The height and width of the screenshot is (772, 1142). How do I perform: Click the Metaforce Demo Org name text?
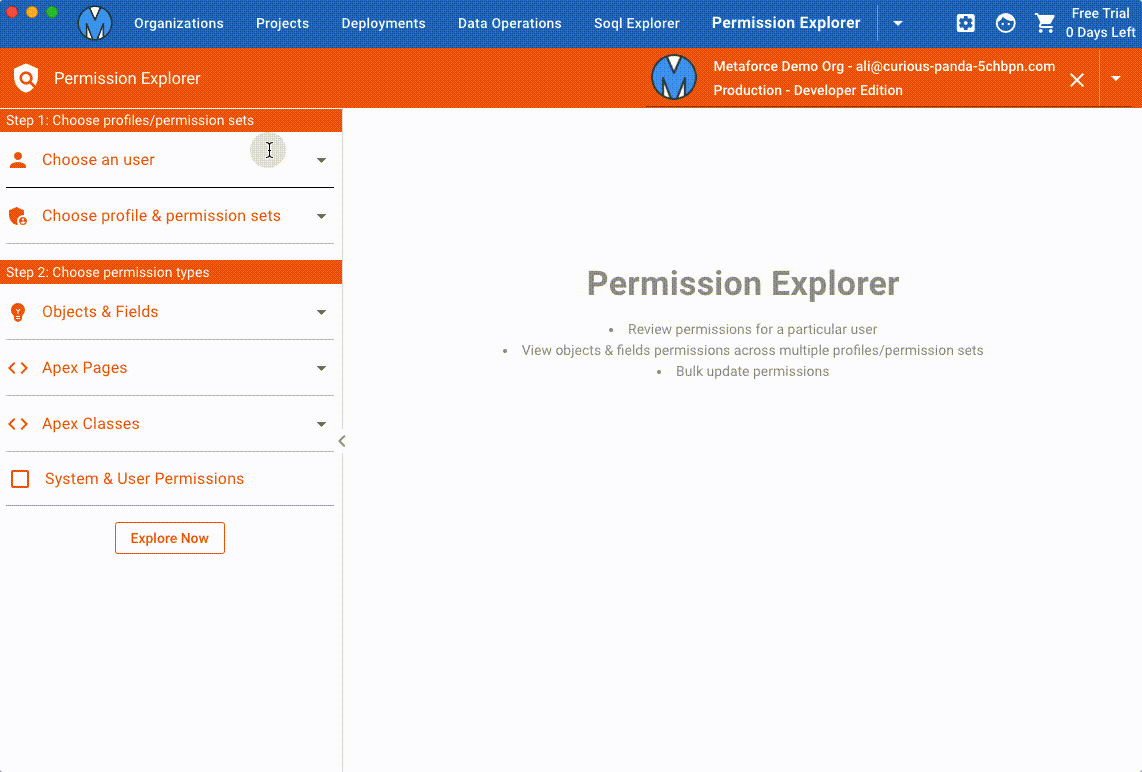[x=884, y=66]
